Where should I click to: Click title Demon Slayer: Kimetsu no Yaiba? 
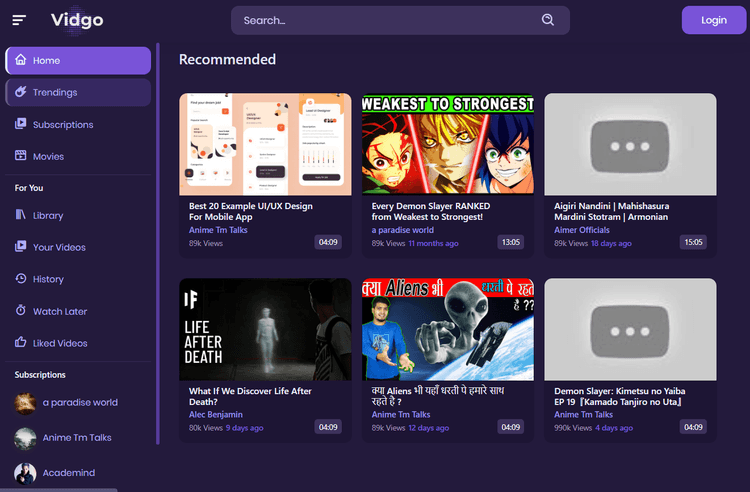pyautogui.click(x=619, y=396)
